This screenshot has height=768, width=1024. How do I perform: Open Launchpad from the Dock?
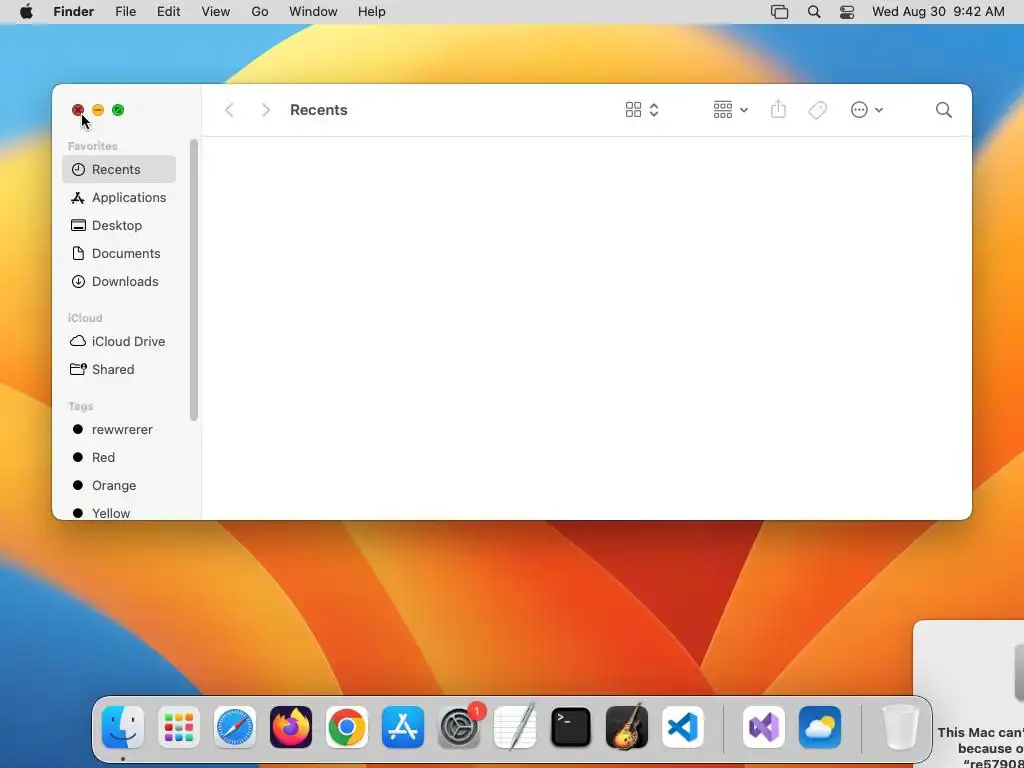pyautogui.click(x=179, y=727)
